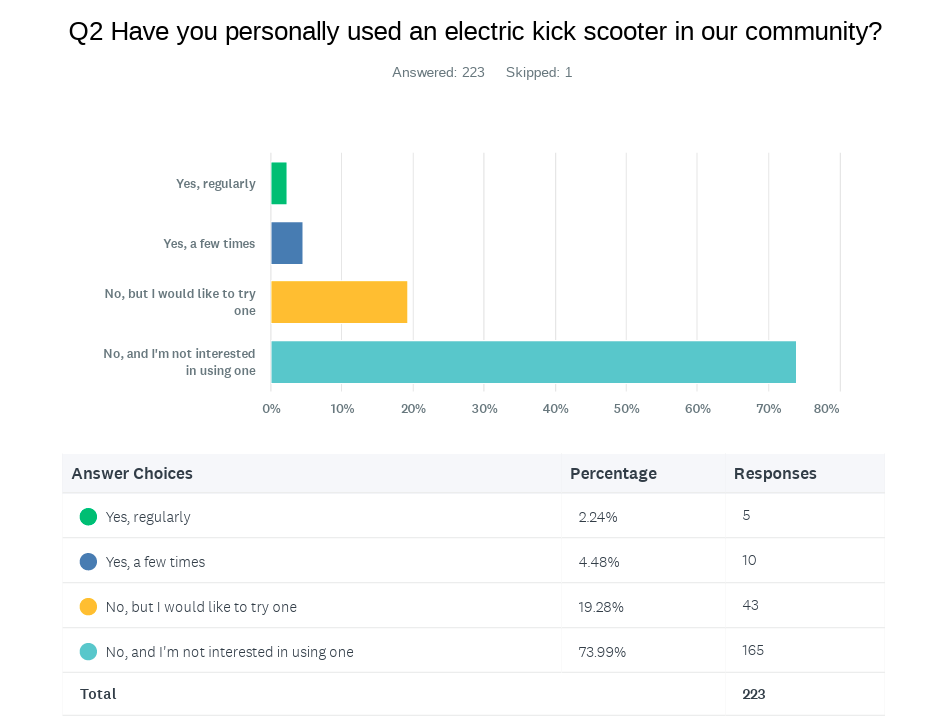
Task: Click the blue 'Yes, a few times' bar
Action: (x=287, y=243)
